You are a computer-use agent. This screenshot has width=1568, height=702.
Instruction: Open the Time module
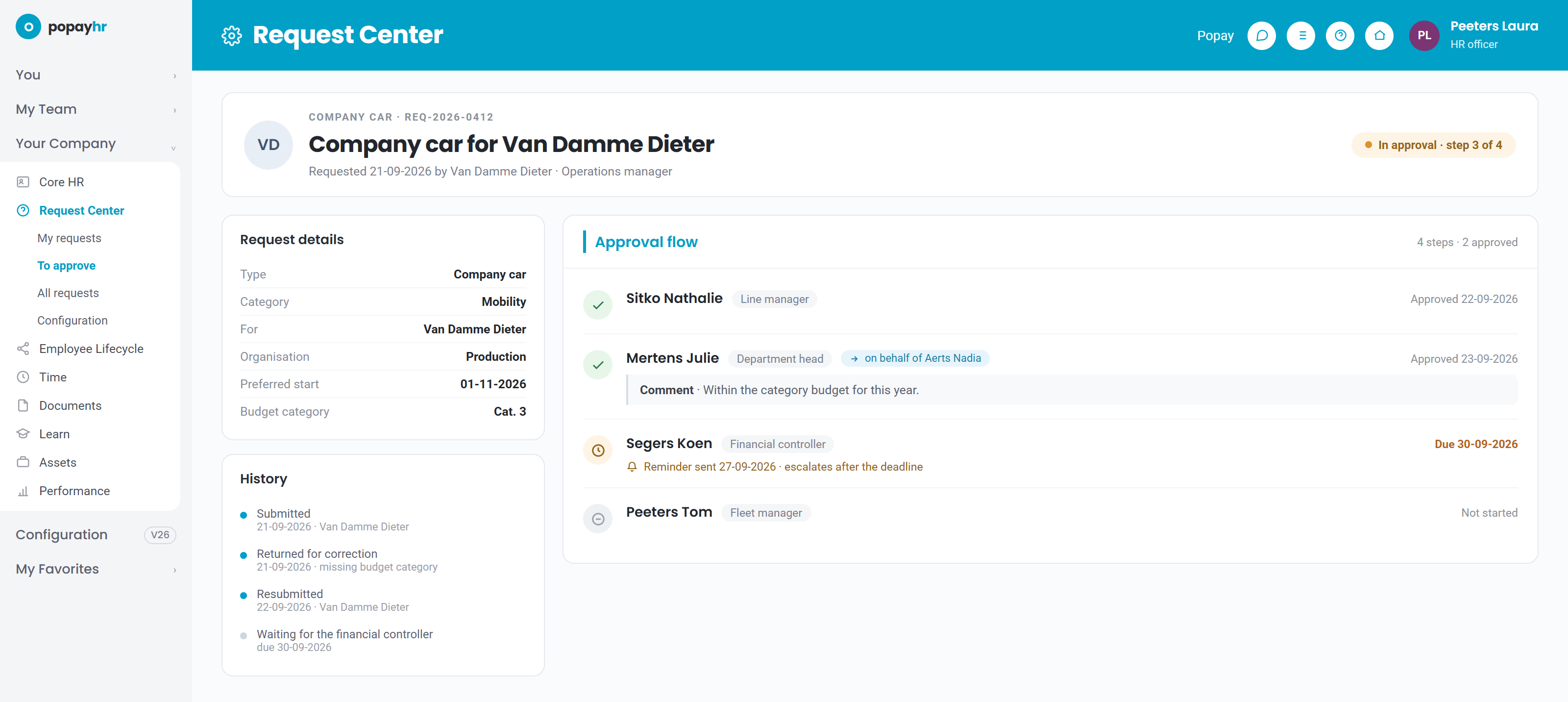[90, 377]
